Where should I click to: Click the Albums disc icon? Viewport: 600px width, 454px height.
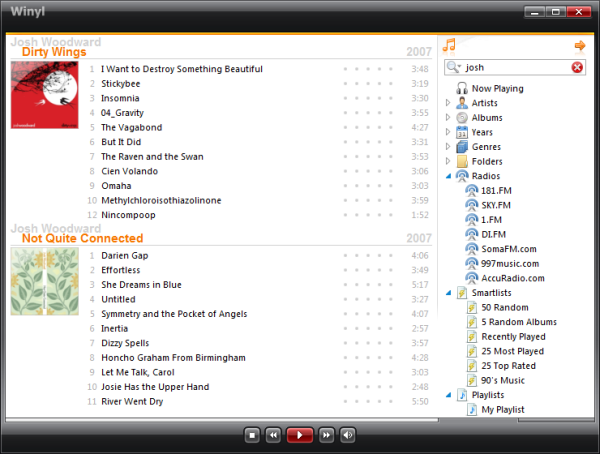pyautogui.click(x=462, y=118)
